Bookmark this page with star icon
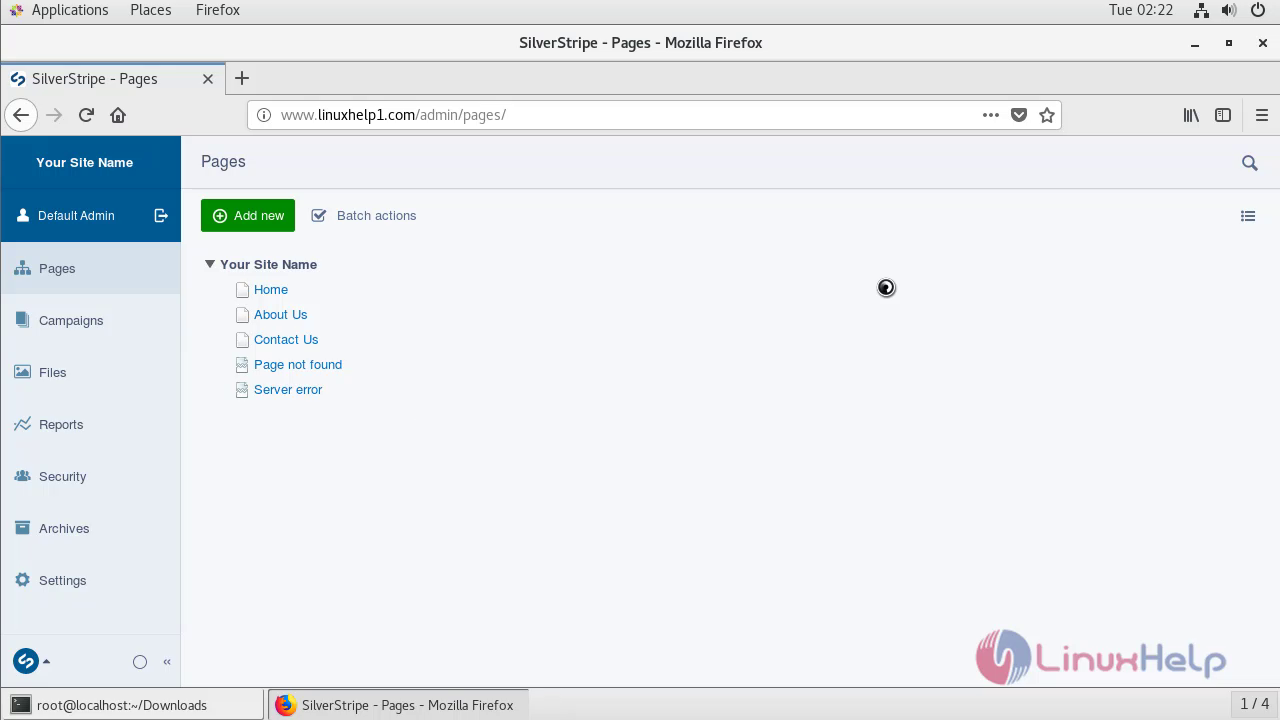Screen dimensions: 1280x720 click(x=1047, y=115)
